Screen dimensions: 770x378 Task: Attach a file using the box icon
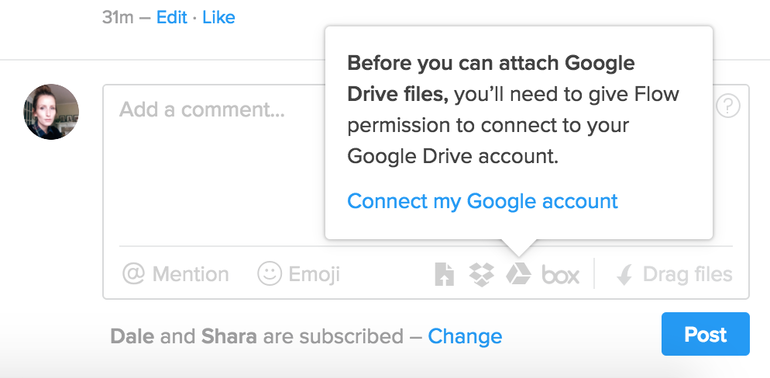coord(560,274)
